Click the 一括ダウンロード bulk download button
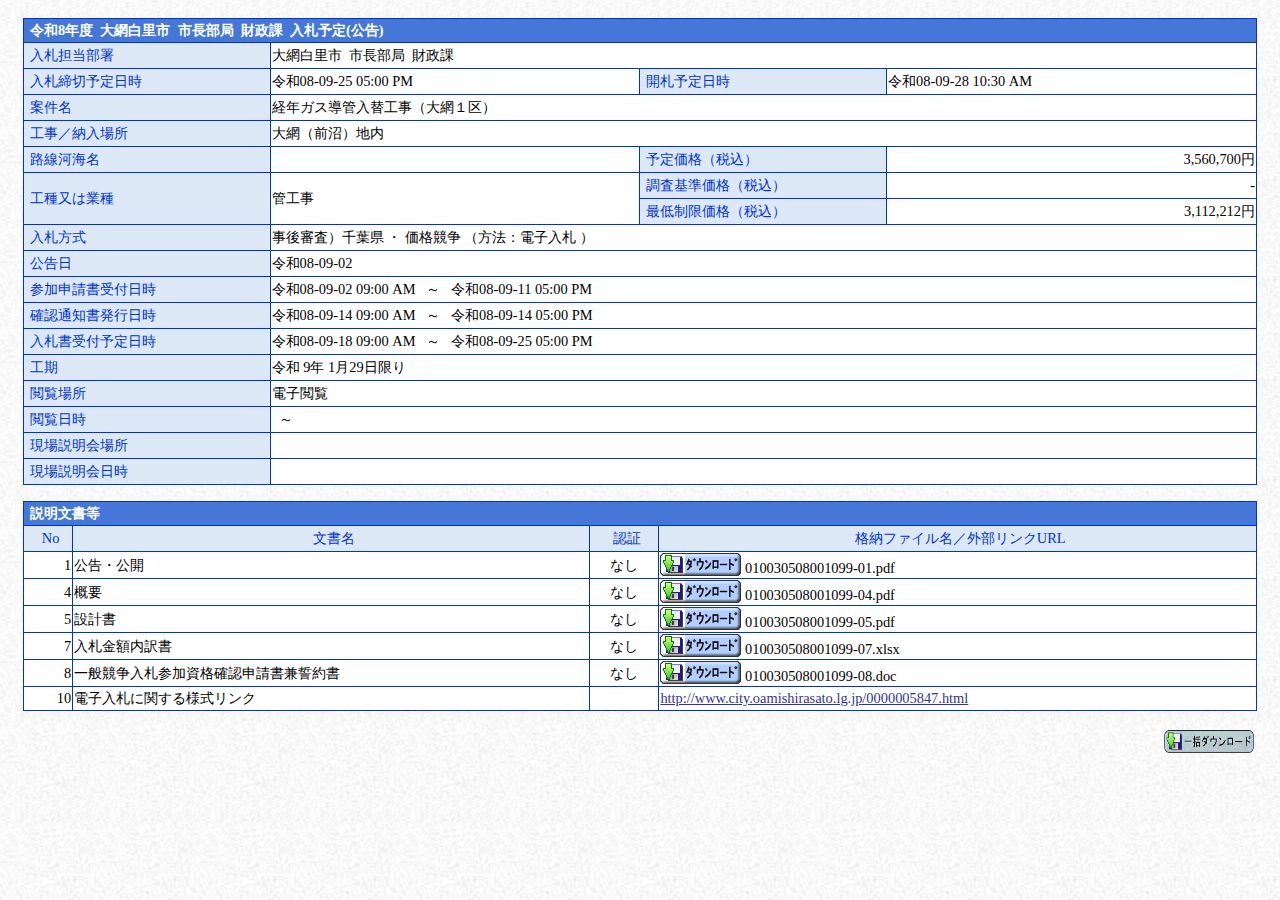The height and width of the screenshot is (900, 1280). point(1208,741)
